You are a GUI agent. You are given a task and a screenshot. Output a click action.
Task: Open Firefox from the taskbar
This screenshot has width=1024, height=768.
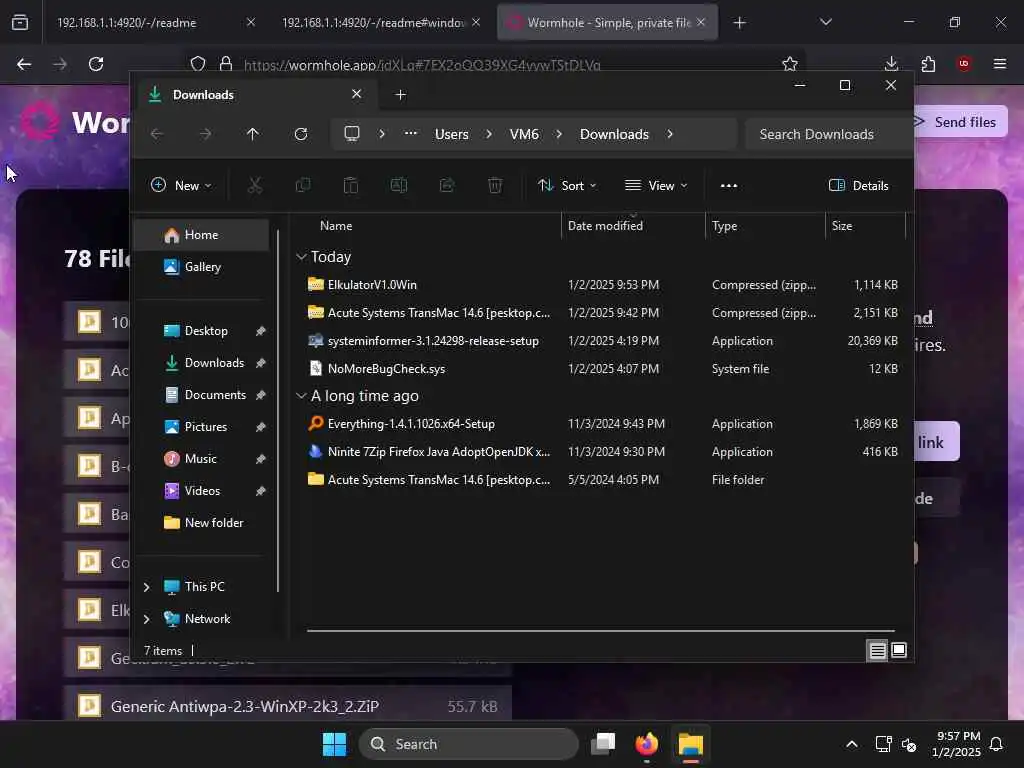point(647,744)
